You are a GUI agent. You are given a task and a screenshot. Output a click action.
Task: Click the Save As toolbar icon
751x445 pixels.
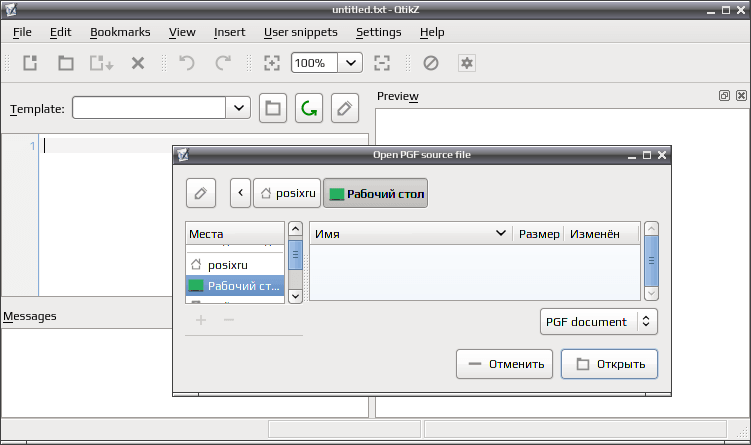[x=102, y=63]
